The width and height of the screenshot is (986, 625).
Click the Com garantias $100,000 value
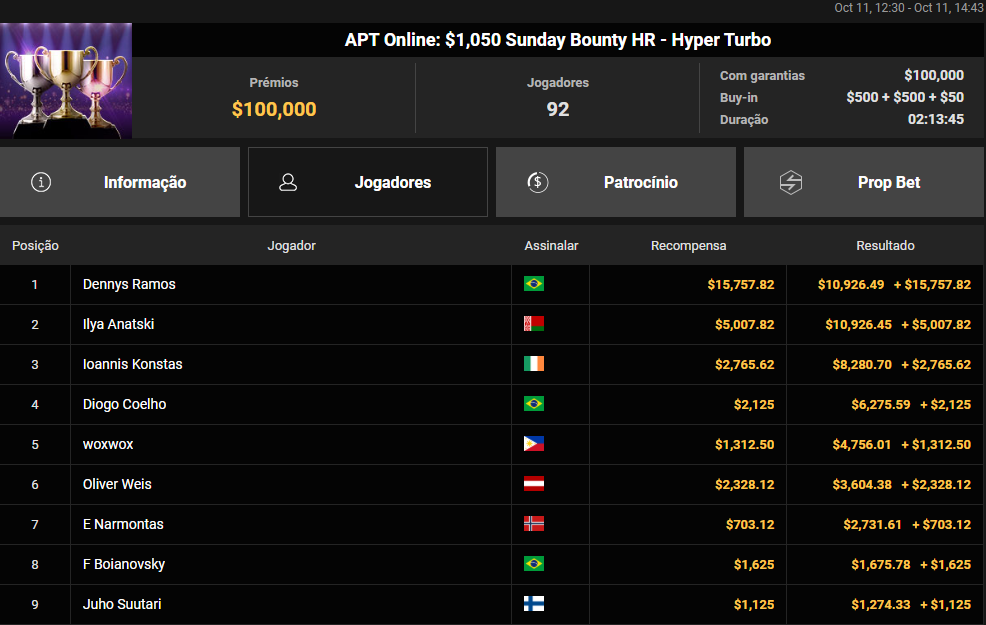(934, 75)
